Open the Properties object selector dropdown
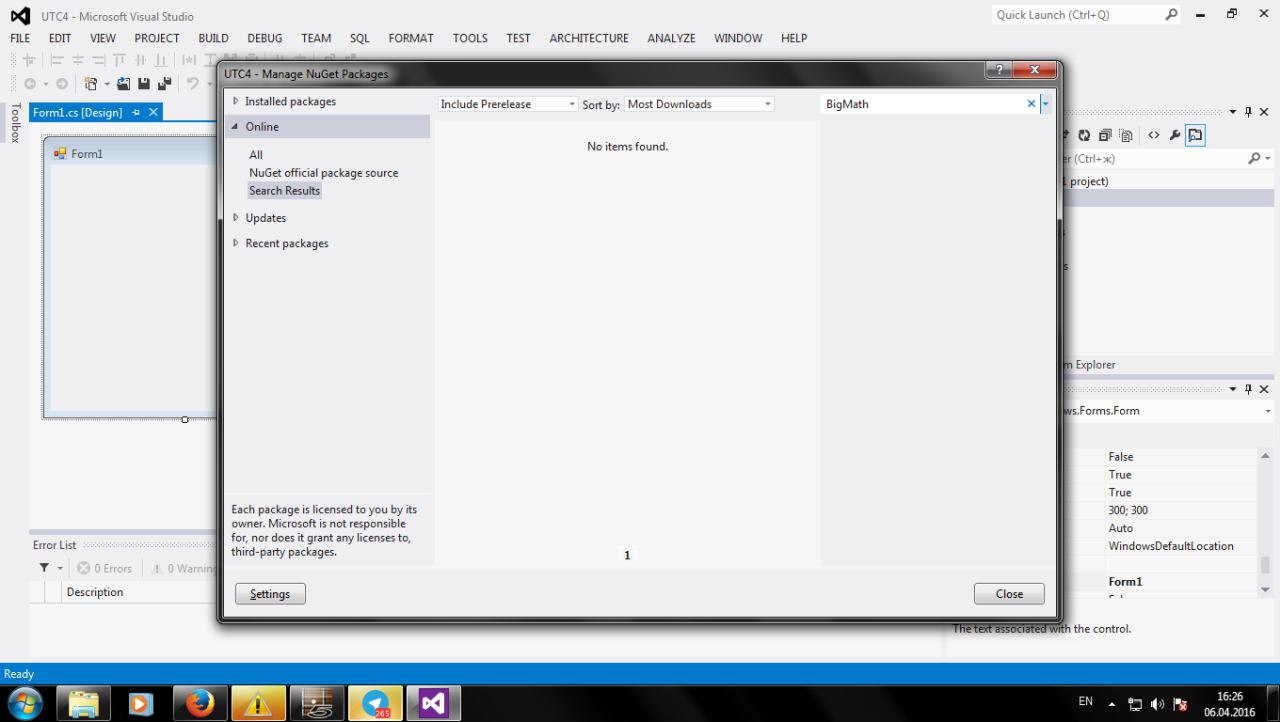Screen dimensions: 1280x722 (x=1268, y=411)
